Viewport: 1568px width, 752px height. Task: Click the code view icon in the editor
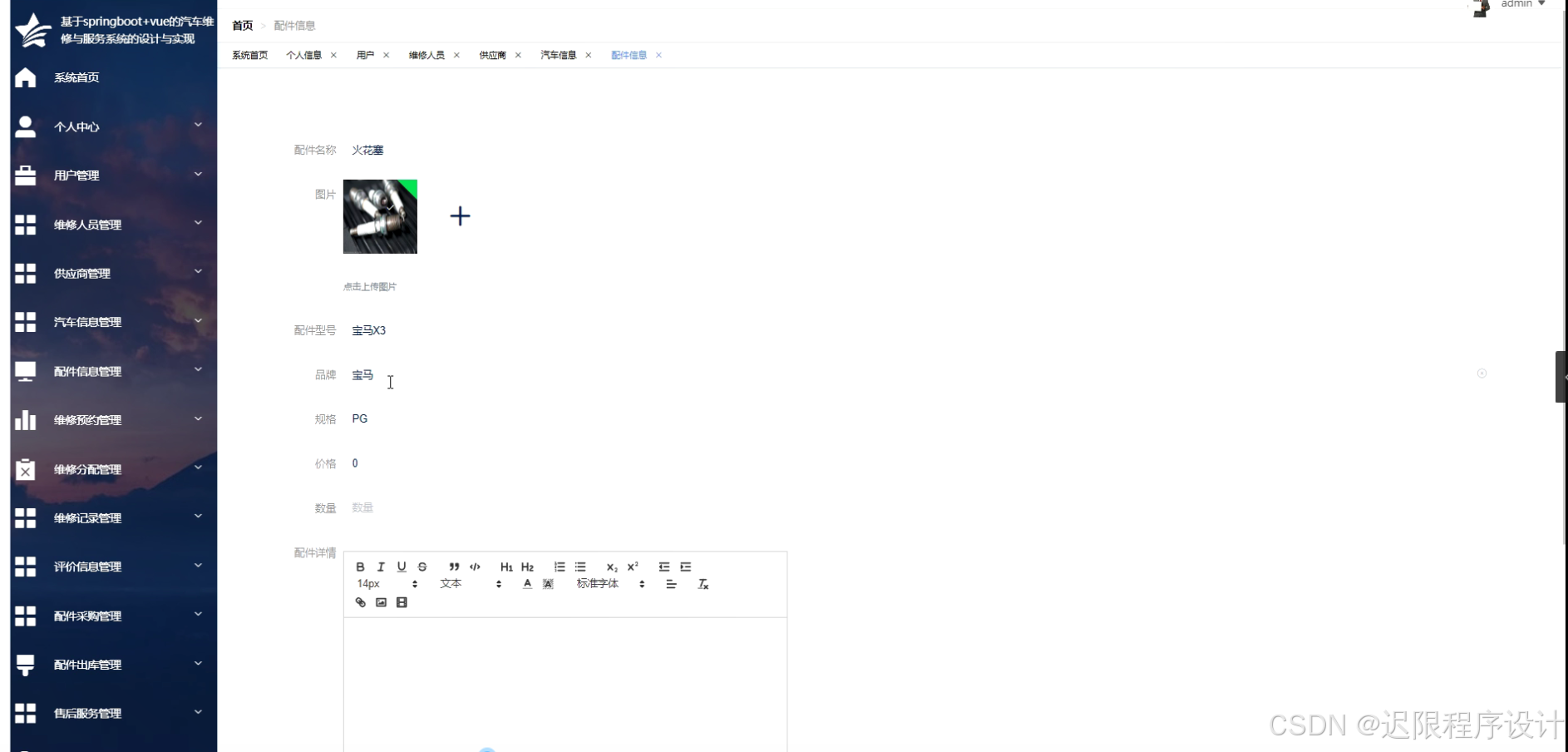[x=475, y=566]
